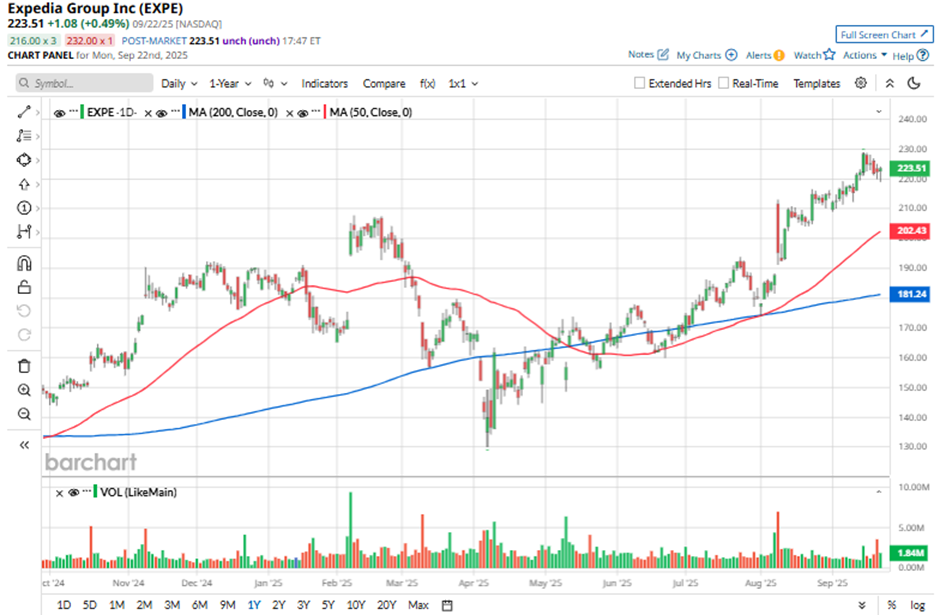
Task: Open the chart type dropdown
Action: point(275,83)
